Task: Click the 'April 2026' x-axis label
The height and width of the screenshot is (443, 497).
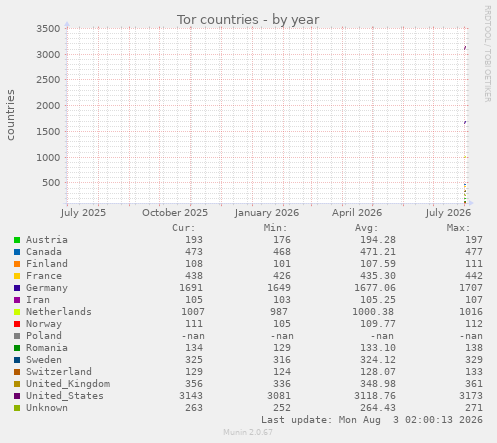Action: pos(357,213)
